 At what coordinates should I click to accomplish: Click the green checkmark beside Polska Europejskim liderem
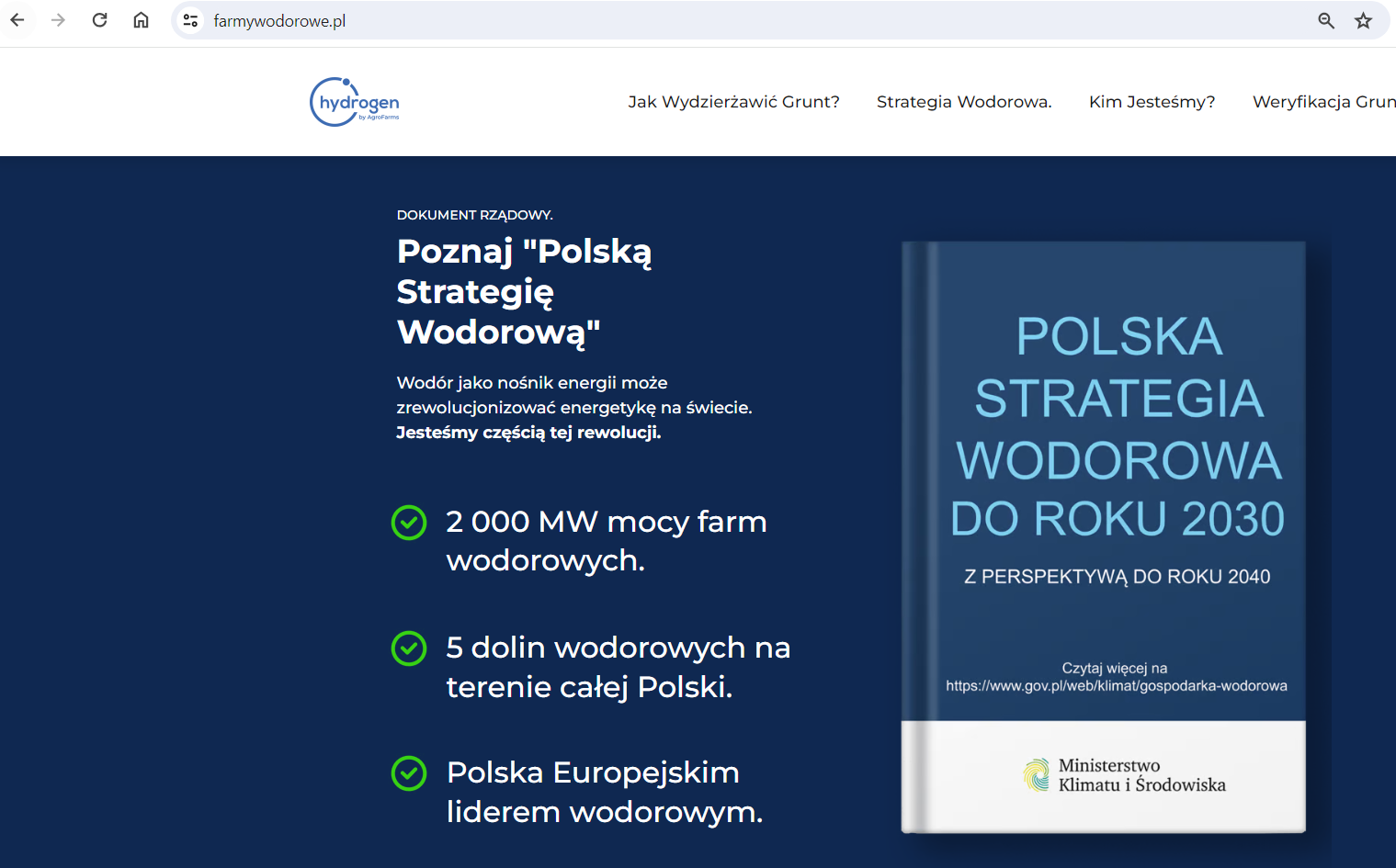coord(409,773)
